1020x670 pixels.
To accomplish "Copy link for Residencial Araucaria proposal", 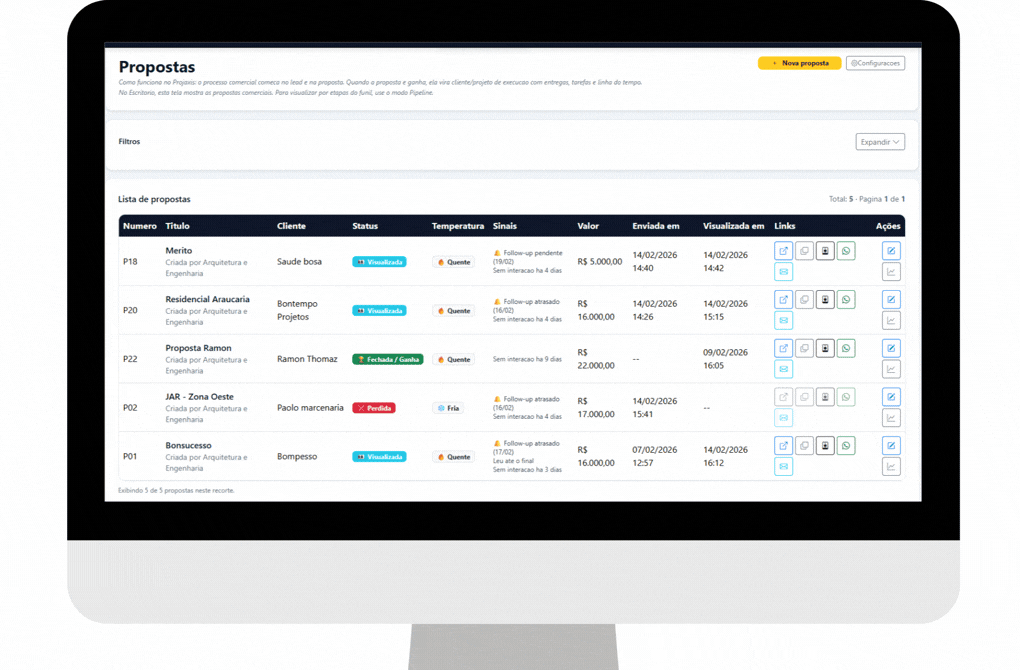I will pos(804,300).
